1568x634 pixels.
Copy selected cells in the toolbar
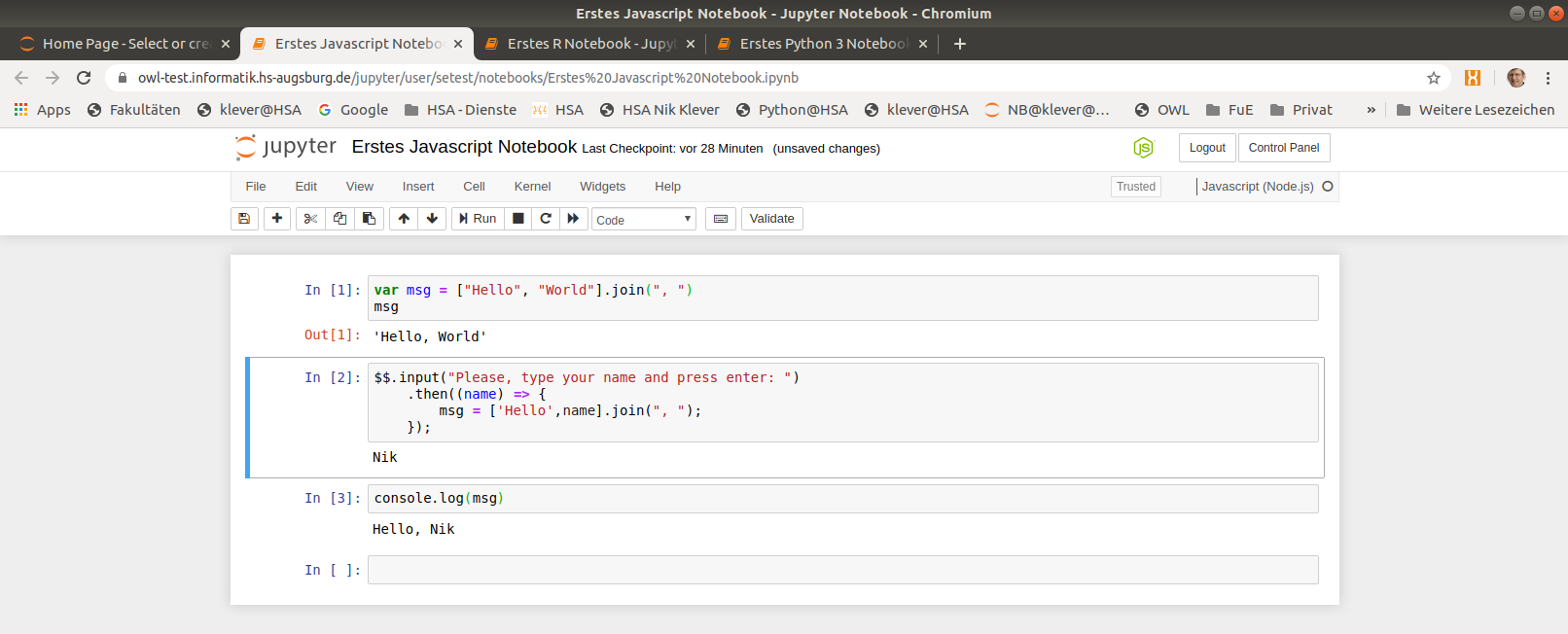click(339, 219)
